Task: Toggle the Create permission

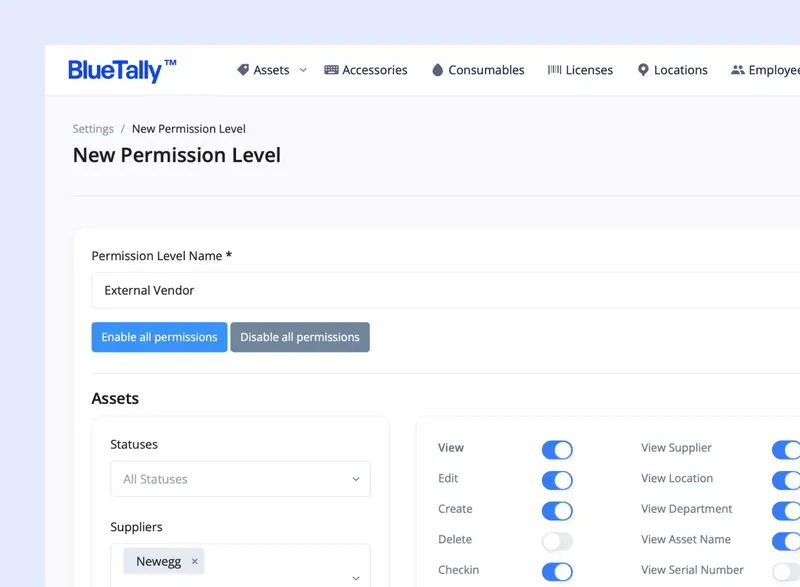Action: tap(557, 511)
